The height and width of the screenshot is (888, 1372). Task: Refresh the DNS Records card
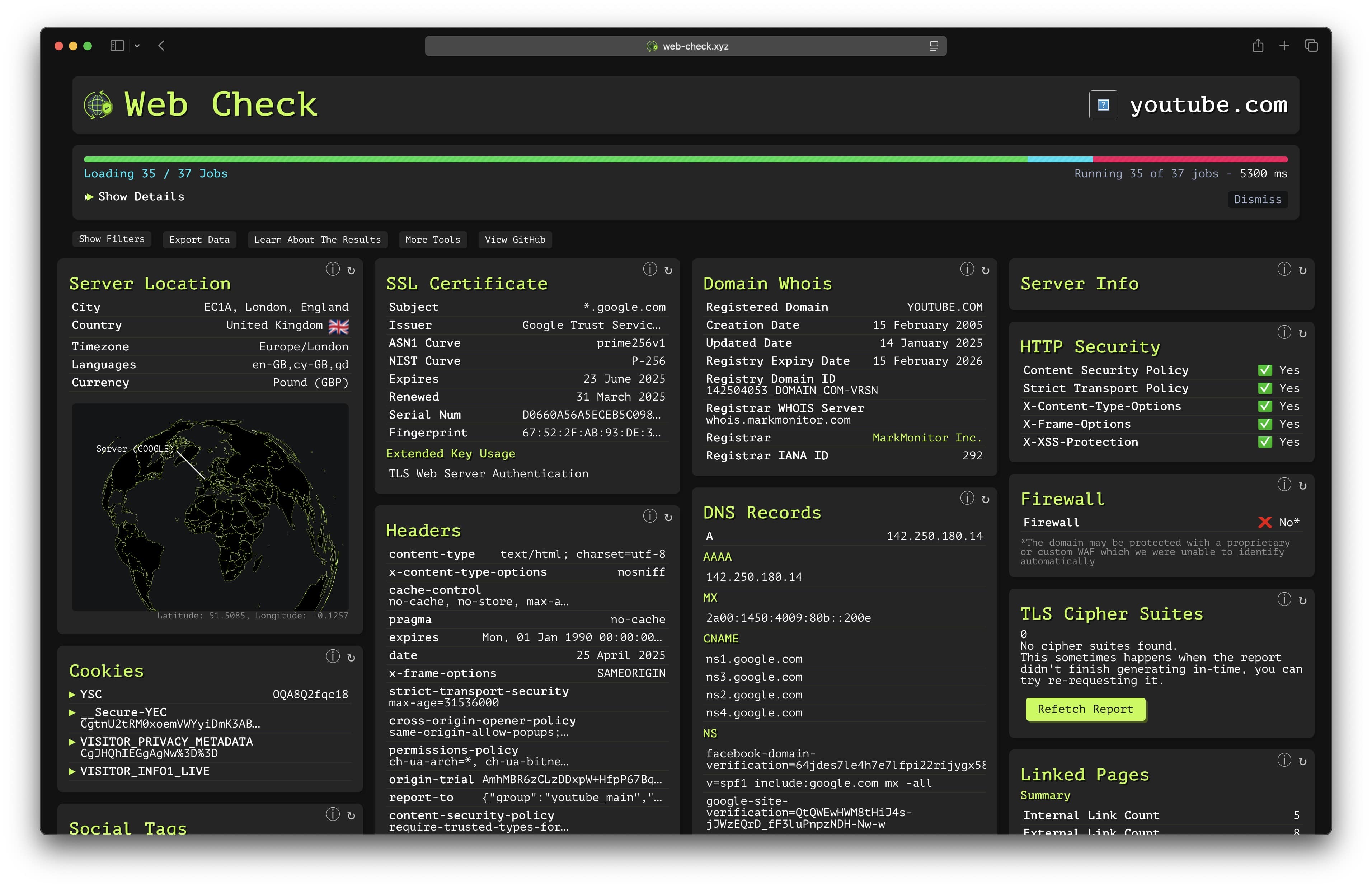pyautogui.click(x=985, y=499)
